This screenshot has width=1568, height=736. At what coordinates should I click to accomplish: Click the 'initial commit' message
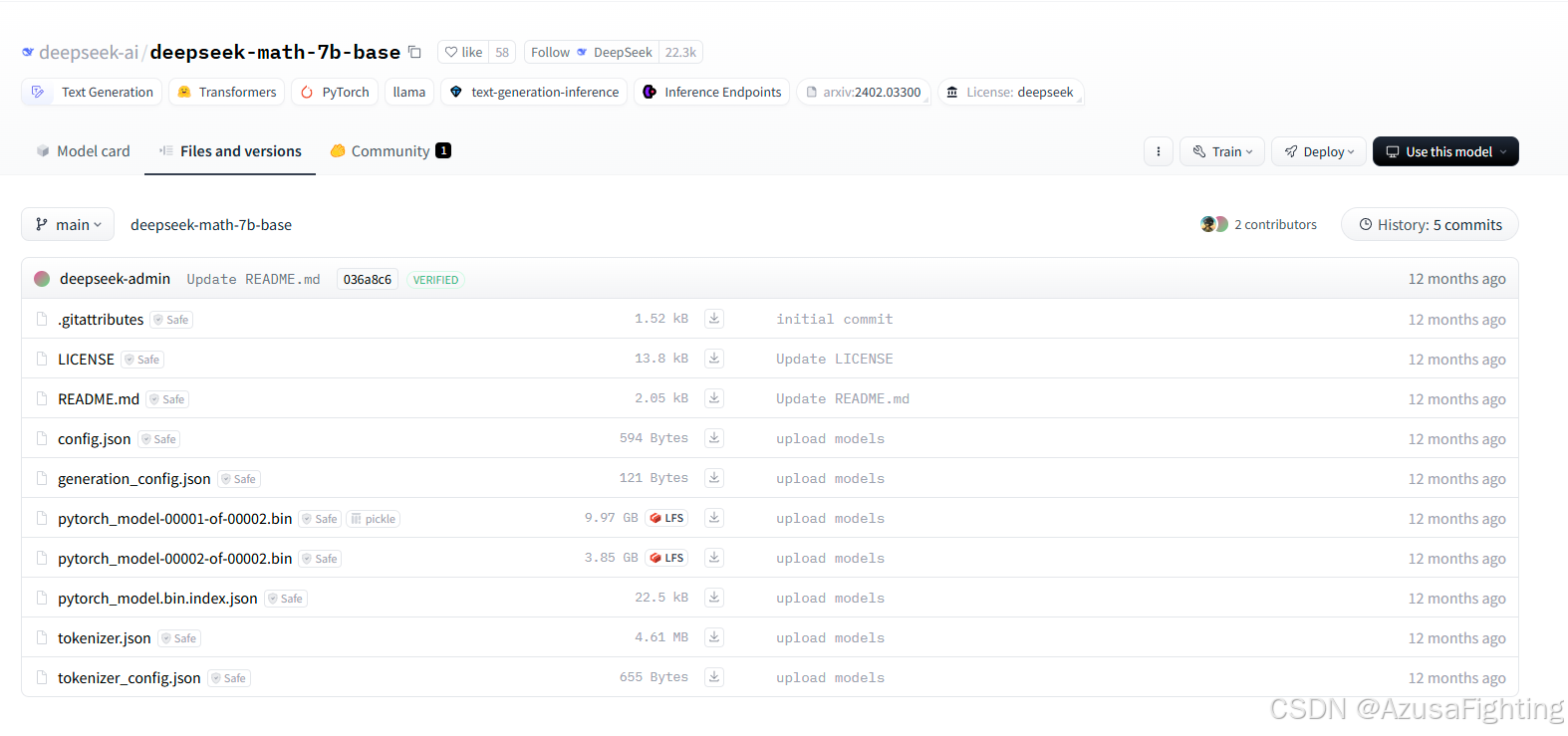tap(835, 319)
